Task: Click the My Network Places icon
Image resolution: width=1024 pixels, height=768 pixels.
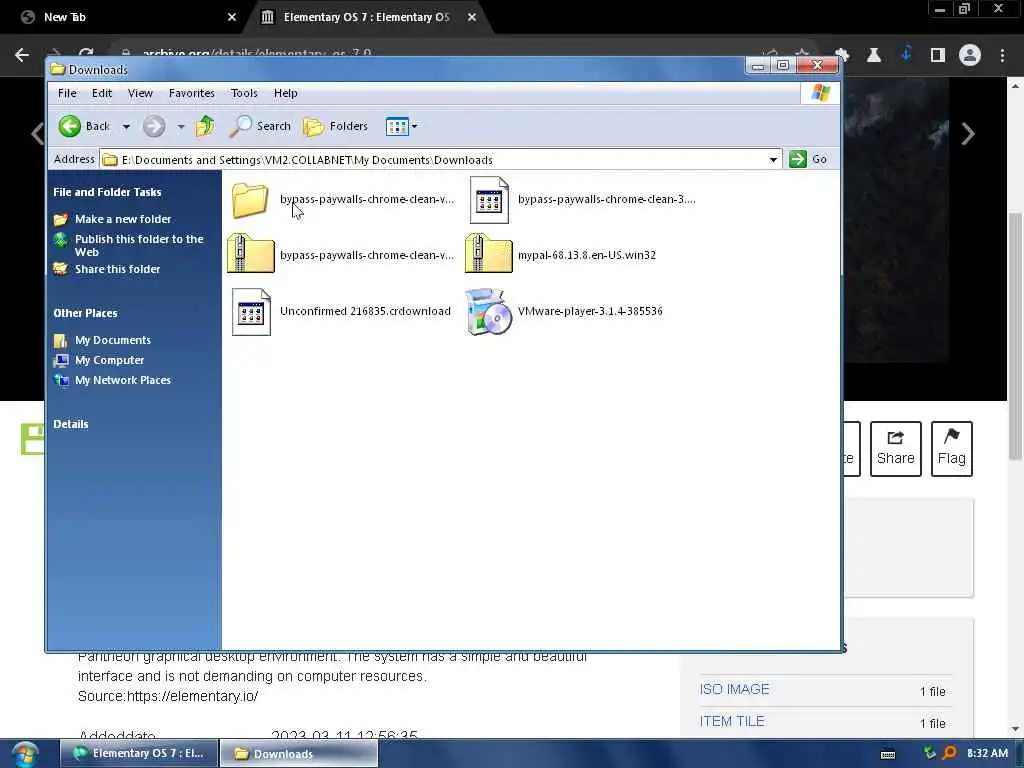Action: [x=61, y=380]
